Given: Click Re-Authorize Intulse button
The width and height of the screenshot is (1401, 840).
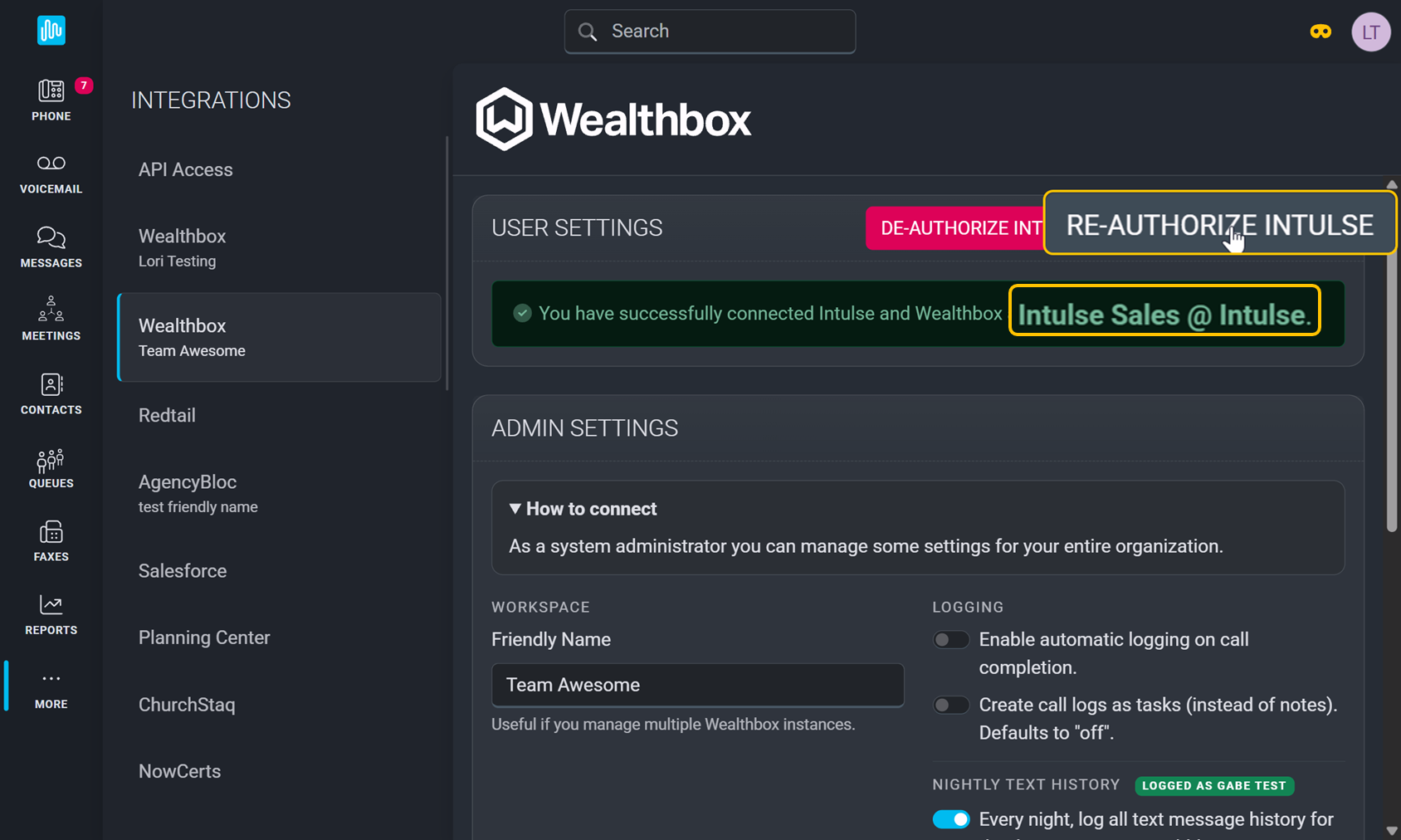Looking at the screenshot, I should tap(1220, 223).
